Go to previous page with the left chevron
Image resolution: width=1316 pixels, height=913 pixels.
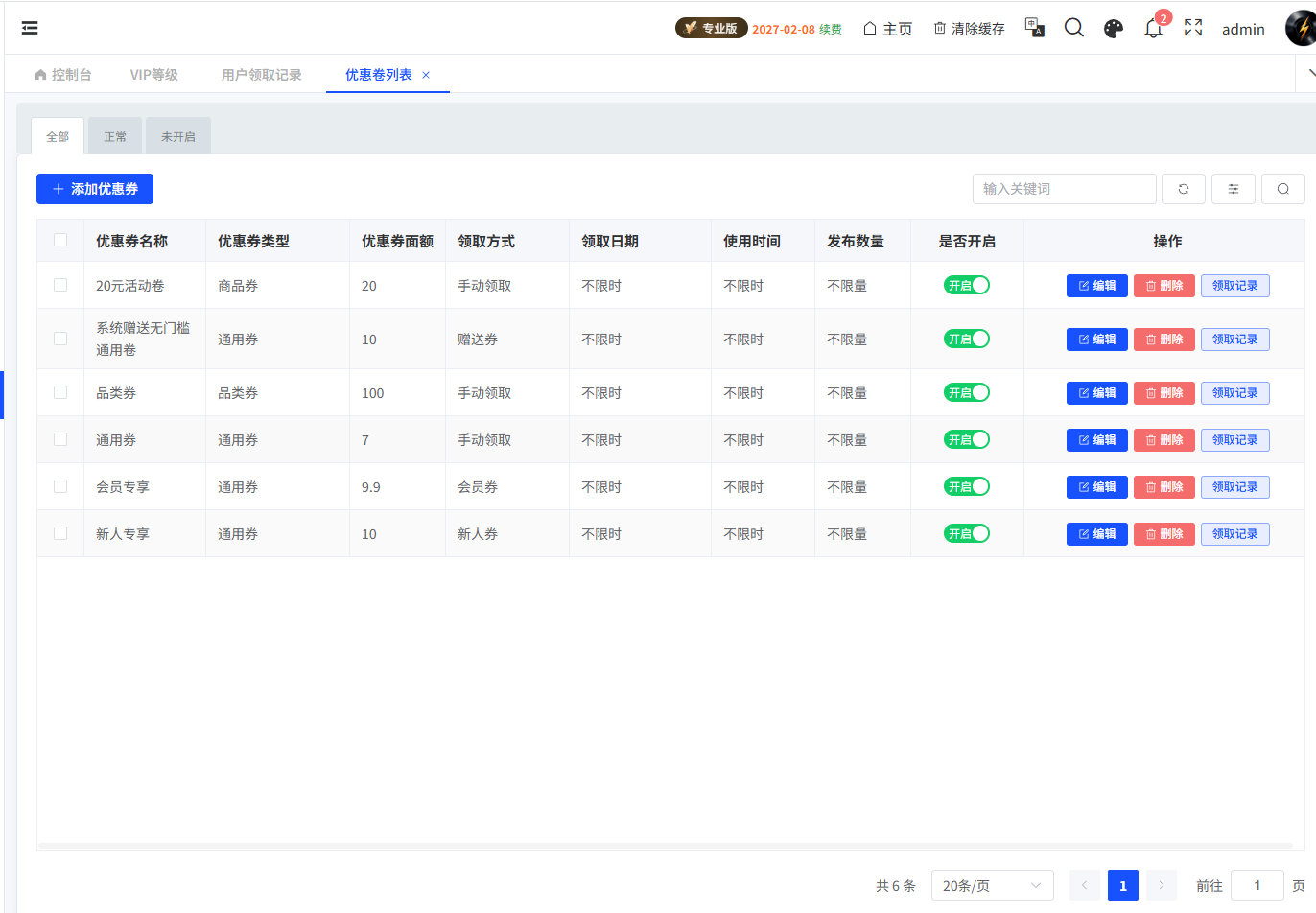tap(1084, 885)
